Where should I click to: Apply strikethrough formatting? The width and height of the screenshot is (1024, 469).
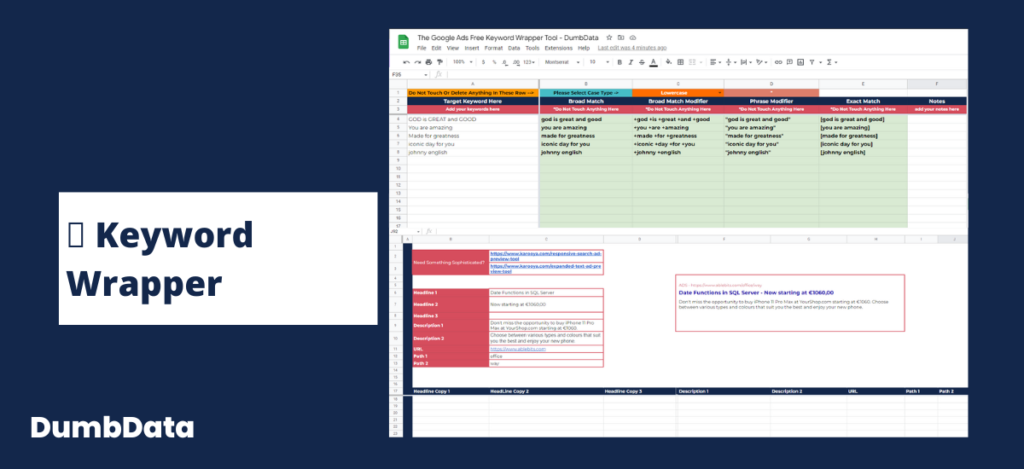coord(642,62)
